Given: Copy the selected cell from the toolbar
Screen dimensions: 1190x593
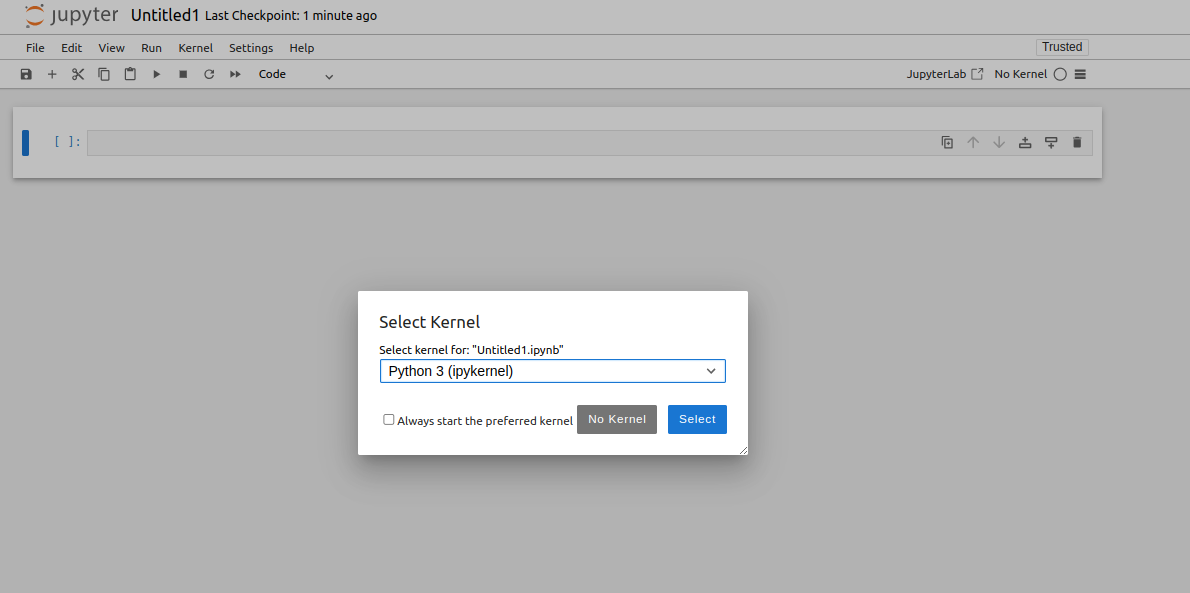Looking at the screenshot, I should tap(104, 74).
